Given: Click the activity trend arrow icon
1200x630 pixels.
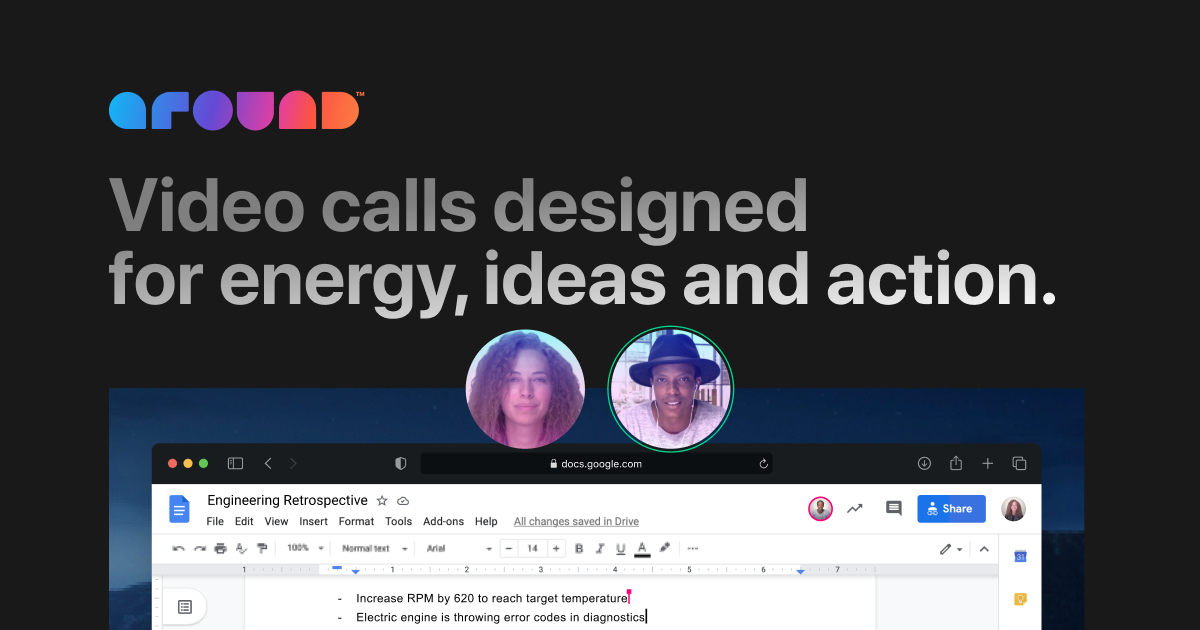Looking at the screenshot, I should tap(855, 508).
